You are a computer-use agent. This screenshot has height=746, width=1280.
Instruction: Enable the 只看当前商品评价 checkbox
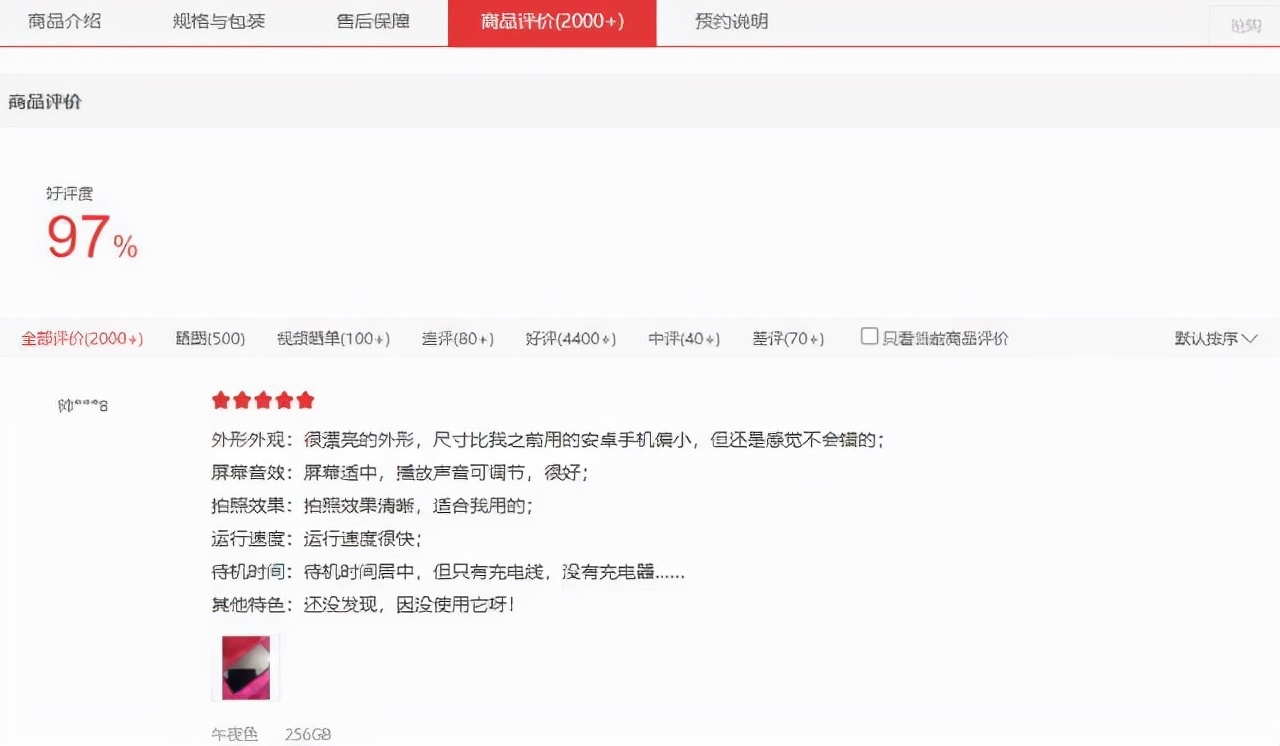click(x=868, y=337)
